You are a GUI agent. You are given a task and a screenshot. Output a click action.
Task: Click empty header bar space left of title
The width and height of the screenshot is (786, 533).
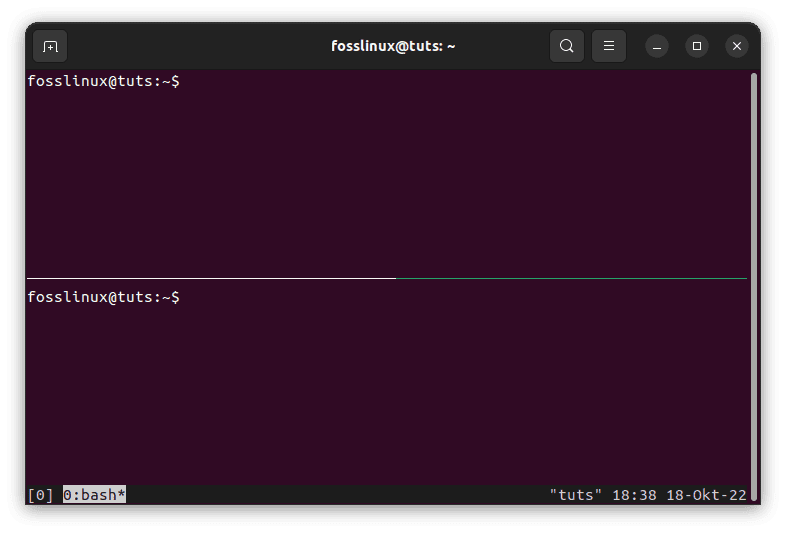[200, 46]
